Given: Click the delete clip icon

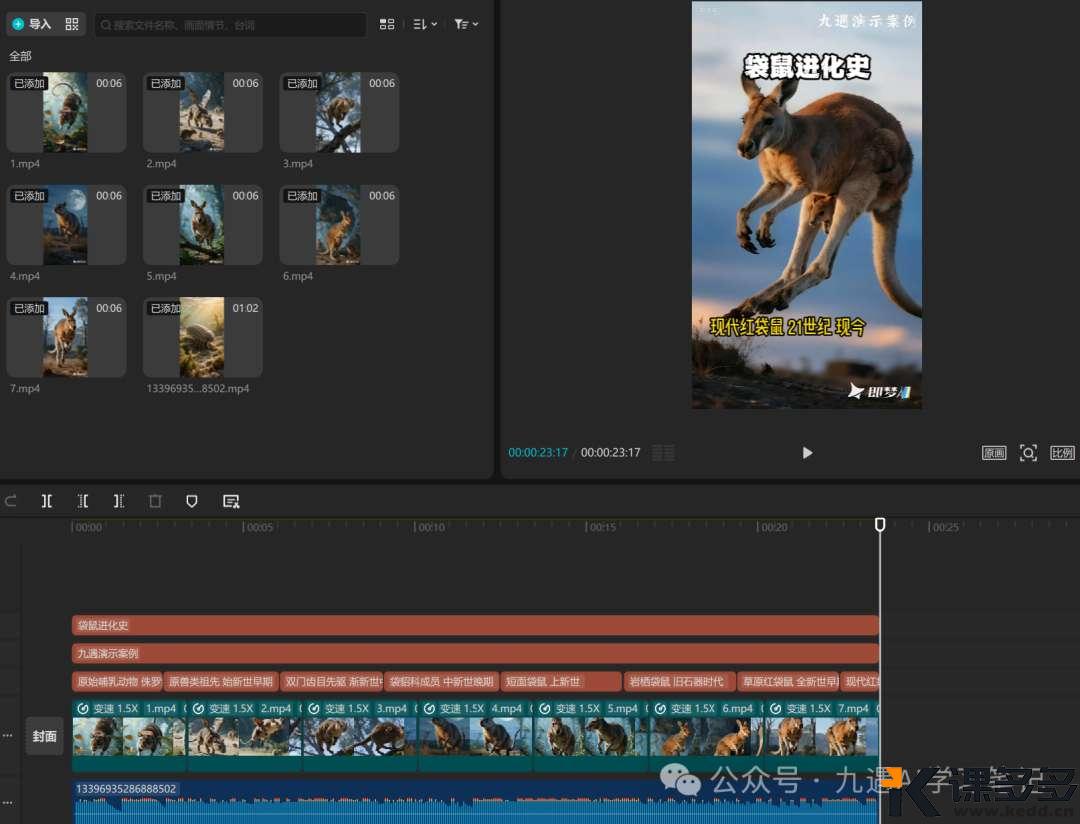Looking at the screenshot, I should tap(156, 501).
